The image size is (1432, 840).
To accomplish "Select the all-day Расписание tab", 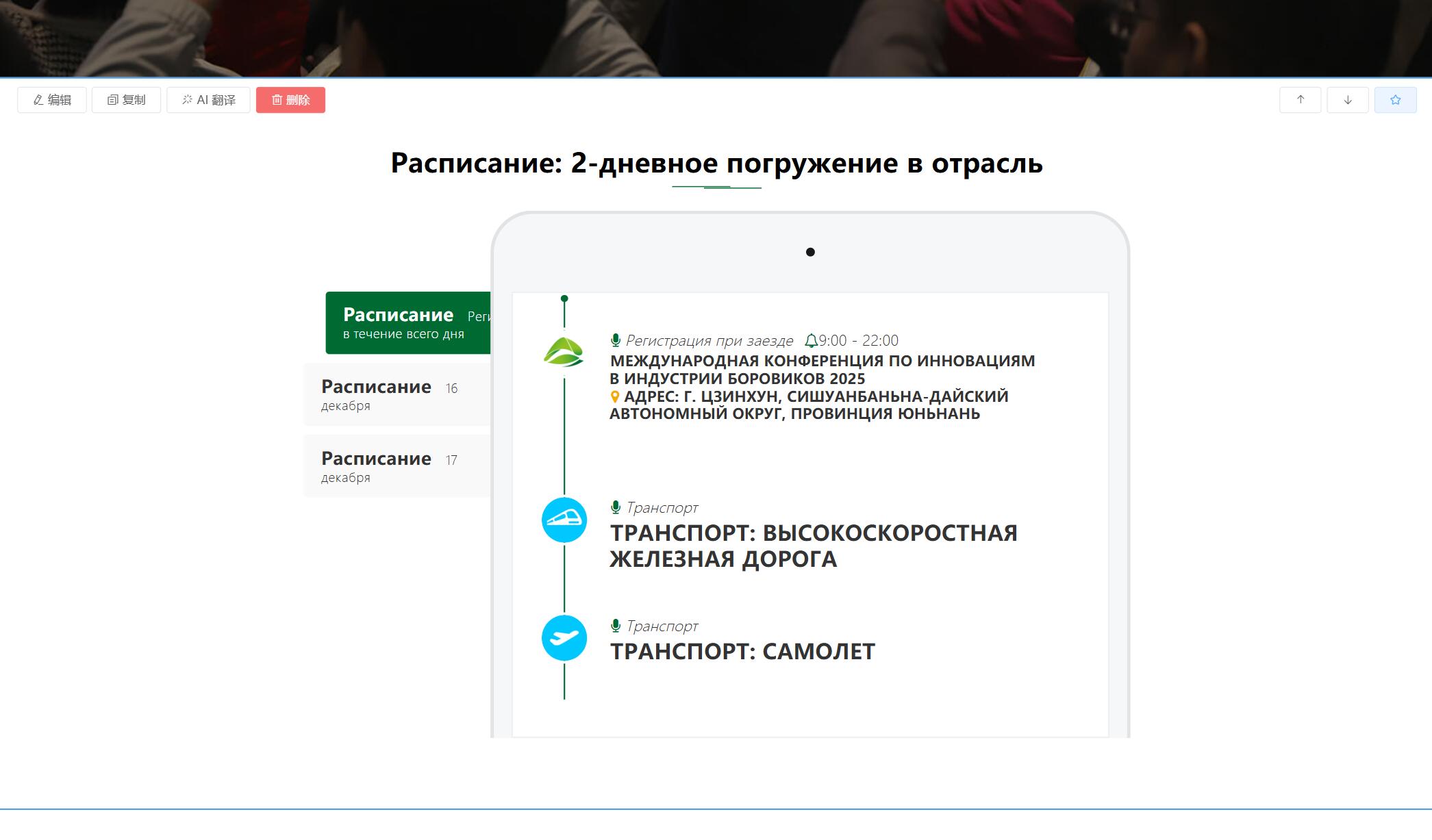I will [408, 323].
